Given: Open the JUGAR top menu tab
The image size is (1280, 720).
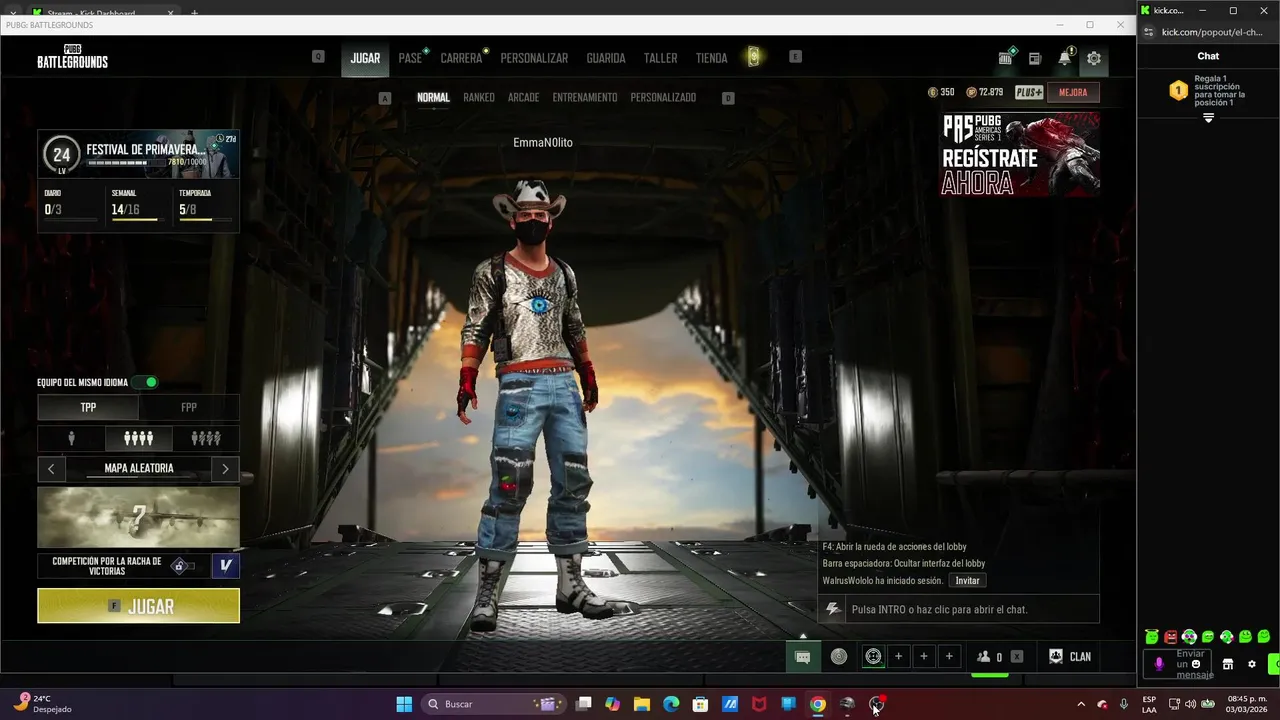Looking at the screenshot, I should tap(365, 58).
